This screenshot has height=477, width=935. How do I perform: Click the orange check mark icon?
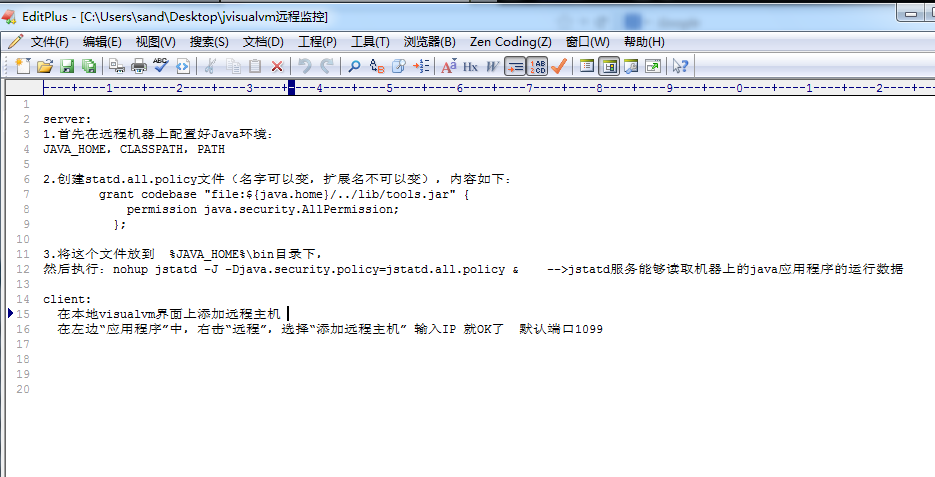pos(559,66)
